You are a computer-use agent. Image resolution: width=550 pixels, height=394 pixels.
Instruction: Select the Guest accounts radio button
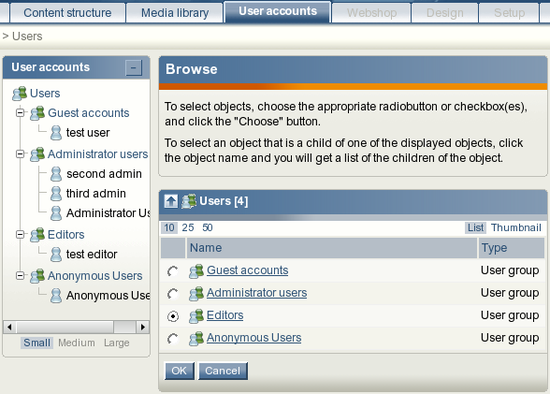pos(173,271)
